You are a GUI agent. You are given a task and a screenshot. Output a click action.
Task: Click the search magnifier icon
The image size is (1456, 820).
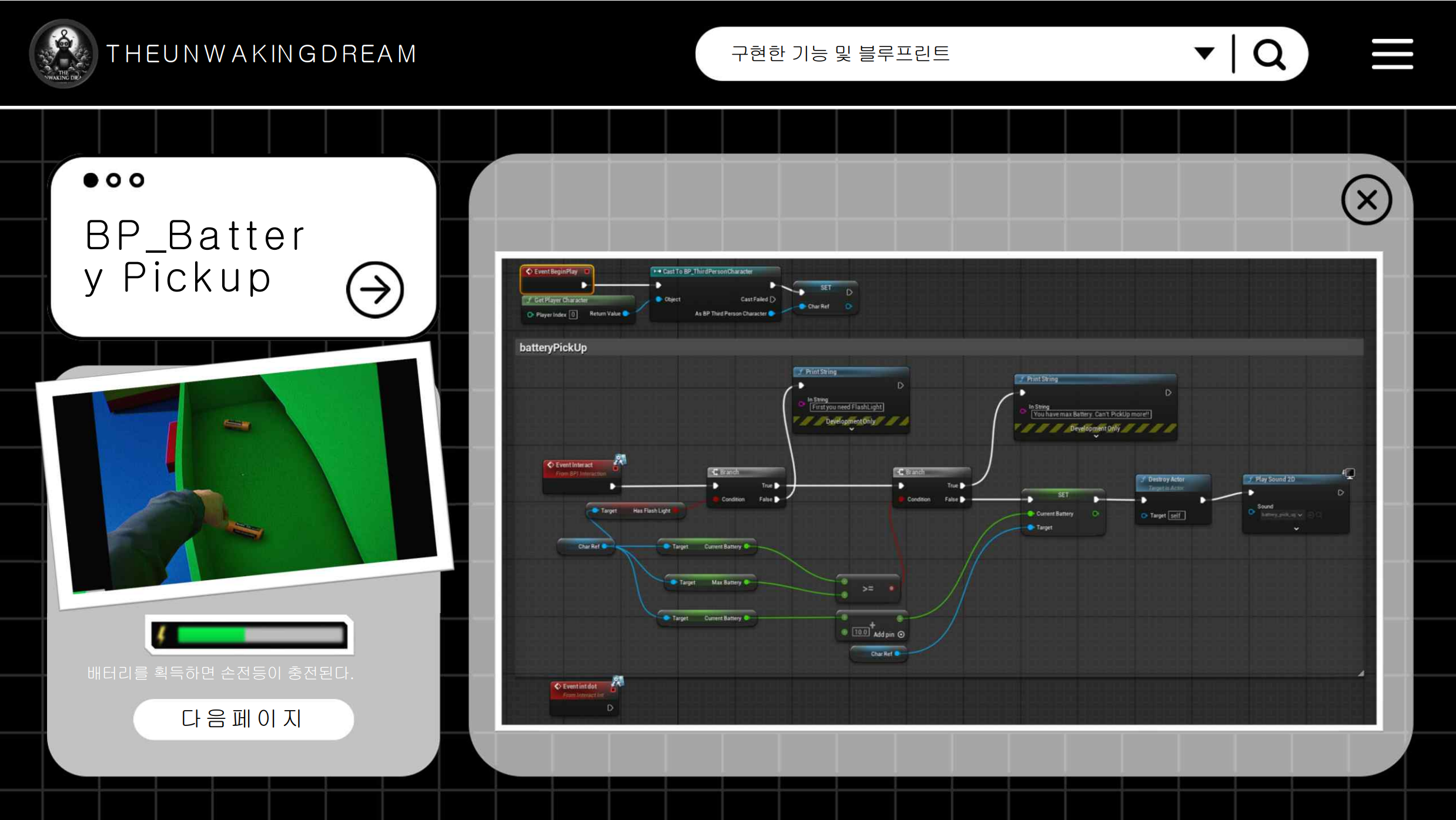pos(1268,55)
